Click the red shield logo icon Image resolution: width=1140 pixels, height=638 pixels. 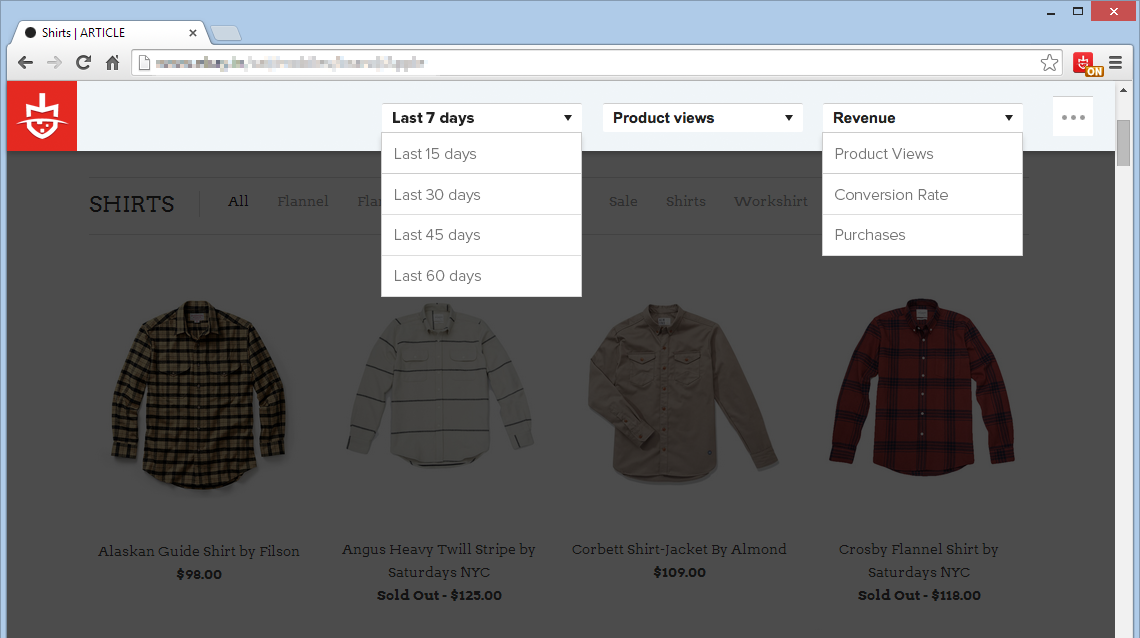(x=41, y=116)
